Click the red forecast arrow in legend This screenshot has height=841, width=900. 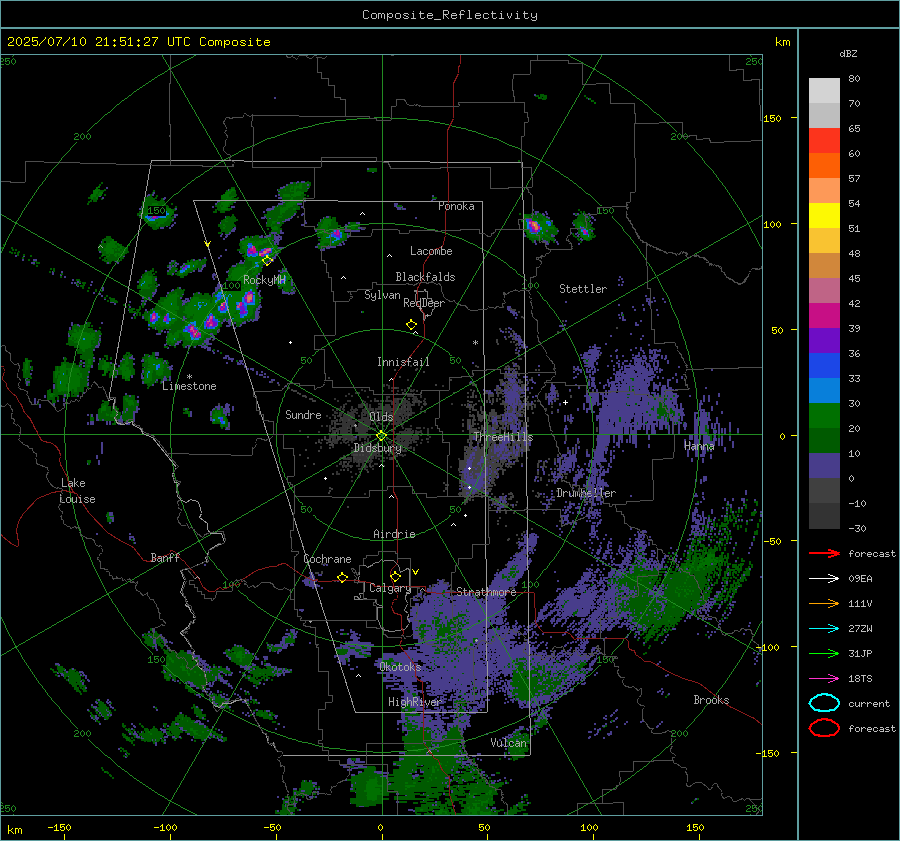(824, 553)
